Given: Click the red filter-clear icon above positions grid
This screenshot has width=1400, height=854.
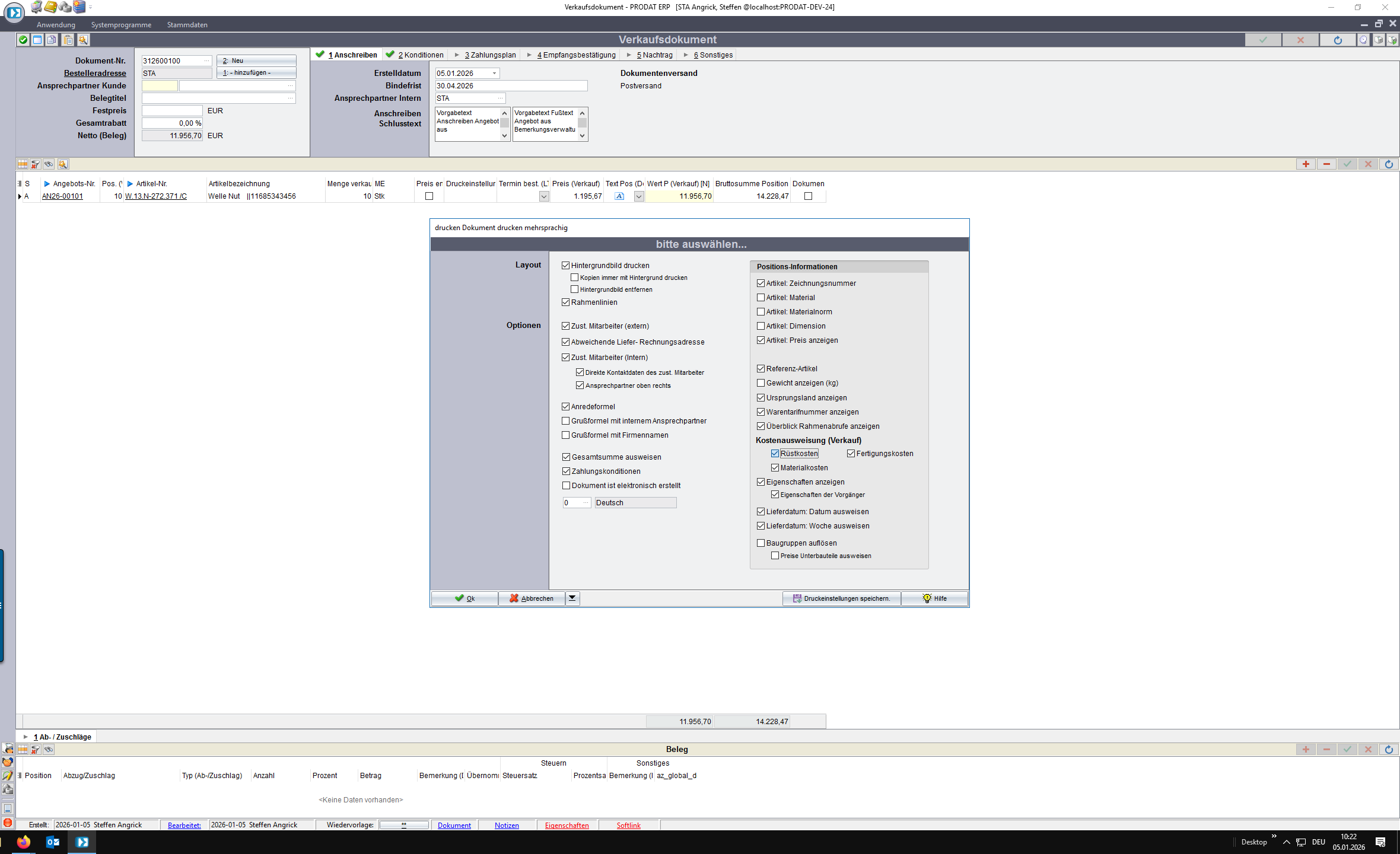Looking at the screenshot, I should pos(36,164).
